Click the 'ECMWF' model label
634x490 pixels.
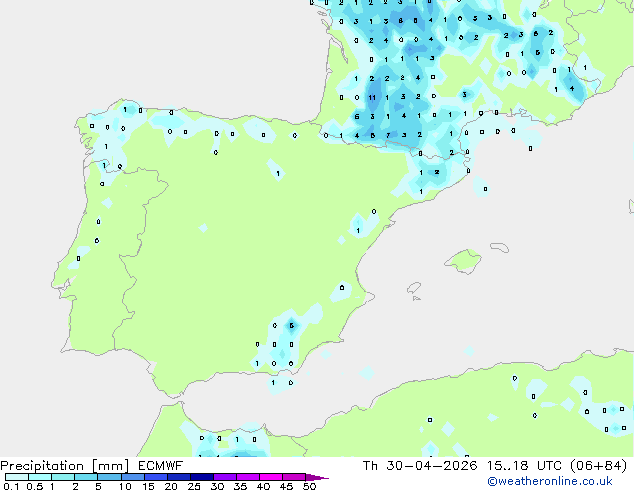[x=161, y=466]
